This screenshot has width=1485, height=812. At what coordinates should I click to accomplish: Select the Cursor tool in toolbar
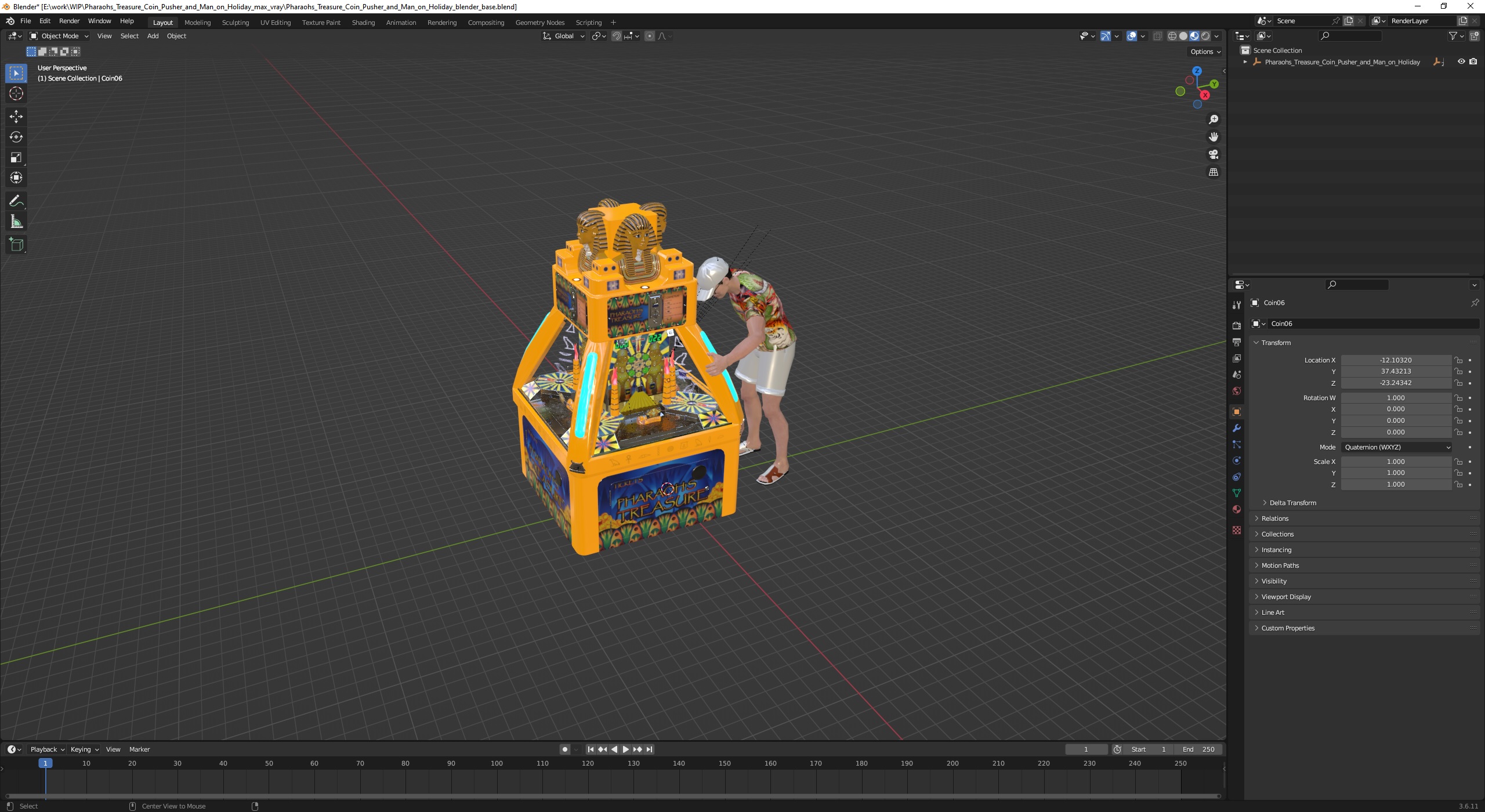[x=16, y=93]
